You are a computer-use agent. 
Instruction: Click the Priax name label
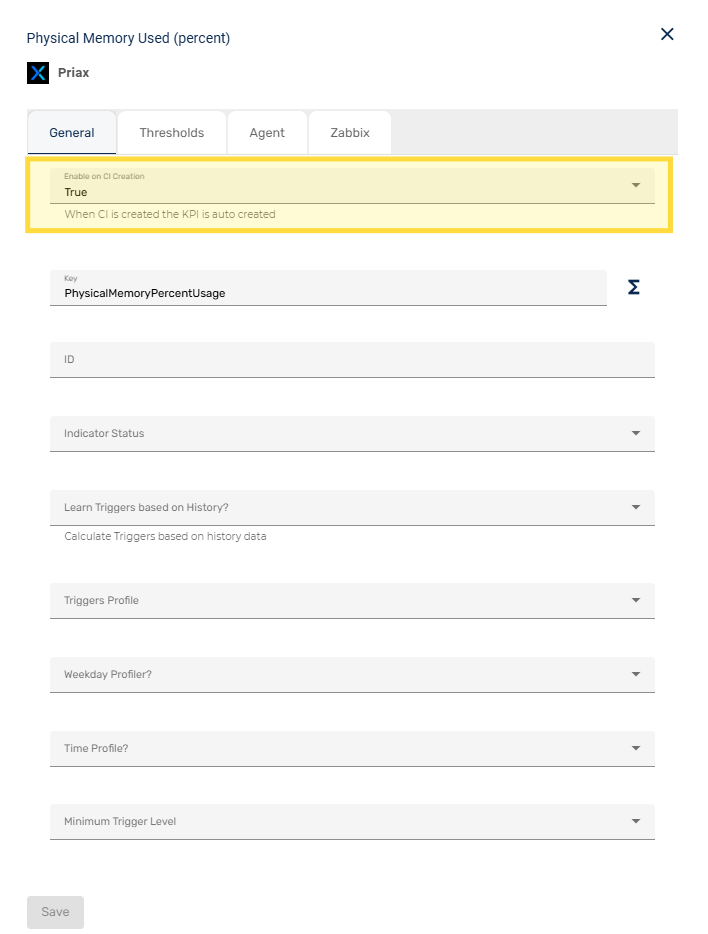click(73, 73)
